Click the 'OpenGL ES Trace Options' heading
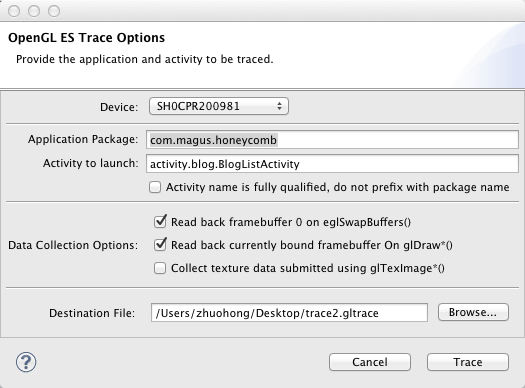 [86, 37]
